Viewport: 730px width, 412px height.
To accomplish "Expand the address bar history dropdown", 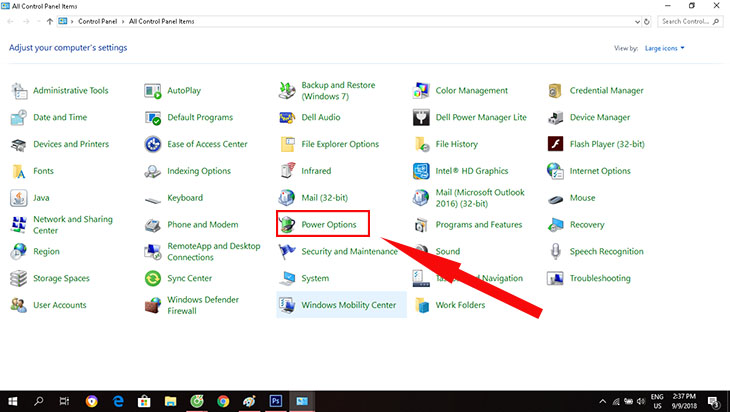I will tap(637, 21).
